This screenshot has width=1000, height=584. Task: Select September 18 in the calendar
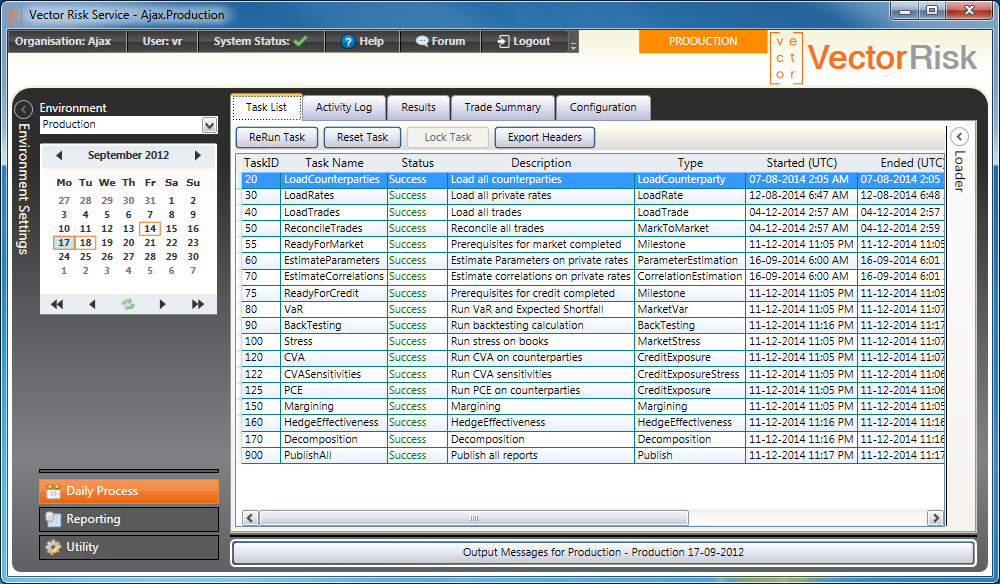click(x=85, y=242)
